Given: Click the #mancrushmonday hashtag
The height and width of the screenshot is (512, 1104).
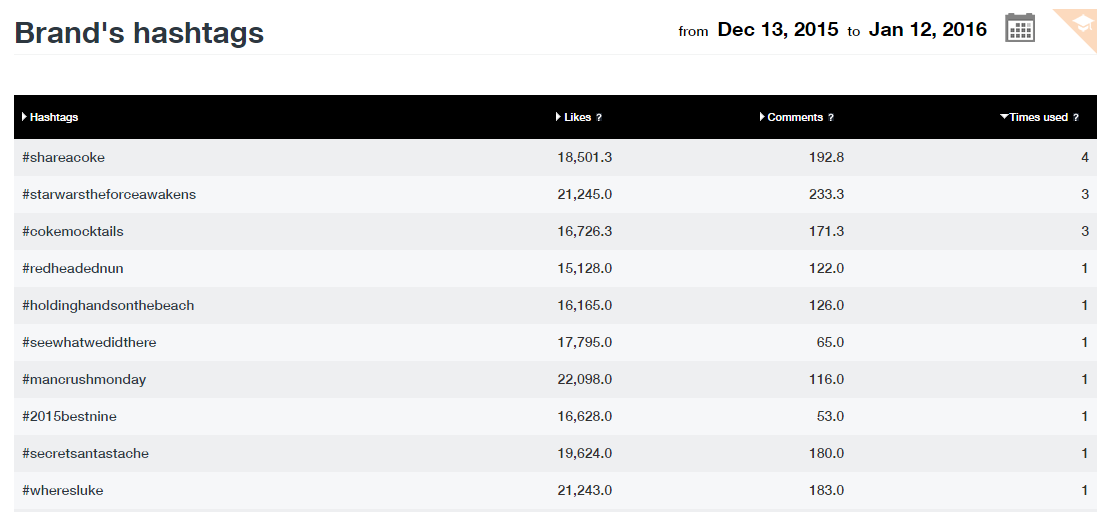Looking at the screenshot, I should click(83, 380).
